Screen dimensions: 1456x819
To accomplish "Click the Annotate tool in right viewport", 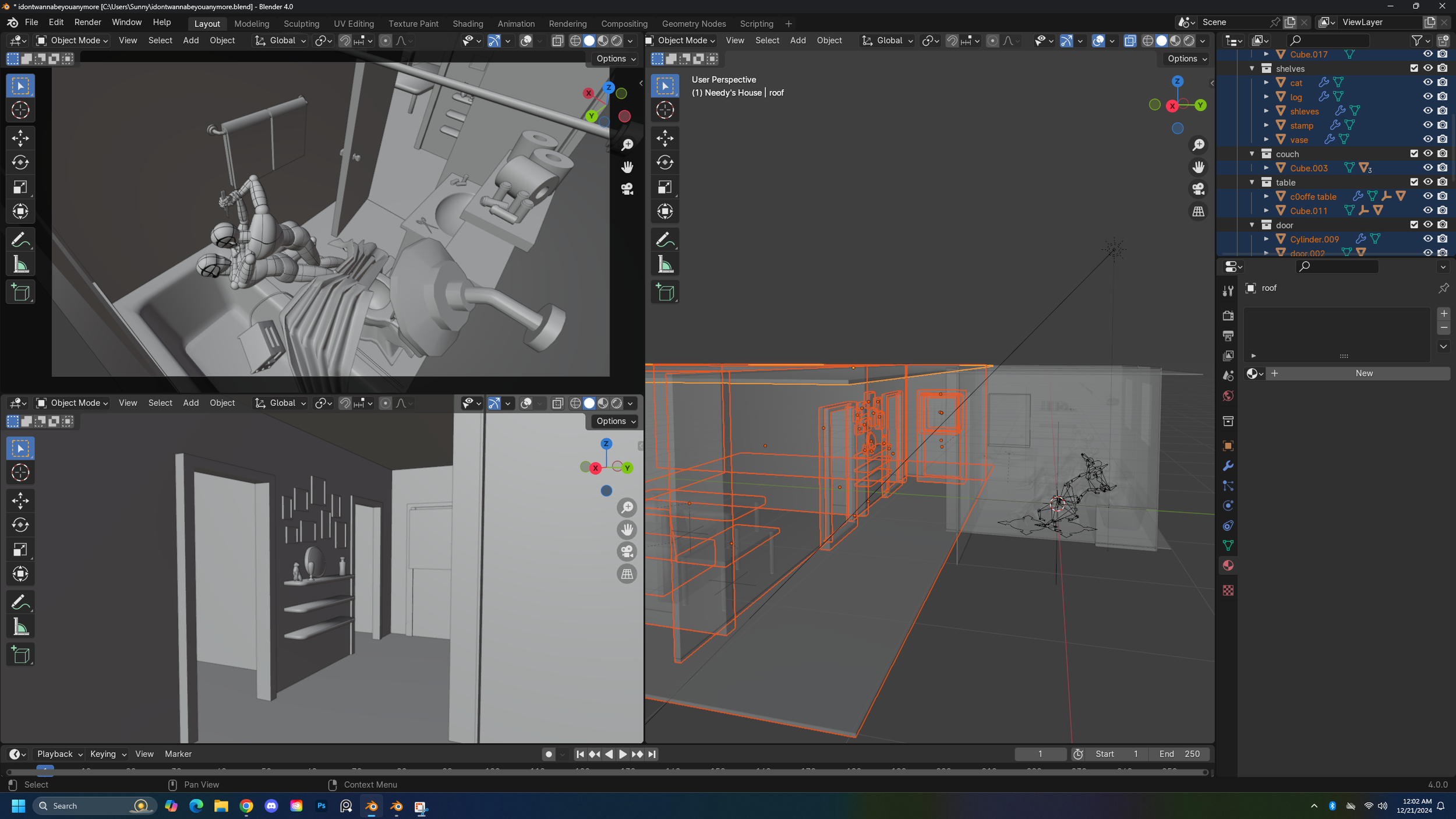I will [x=665, y=239].
